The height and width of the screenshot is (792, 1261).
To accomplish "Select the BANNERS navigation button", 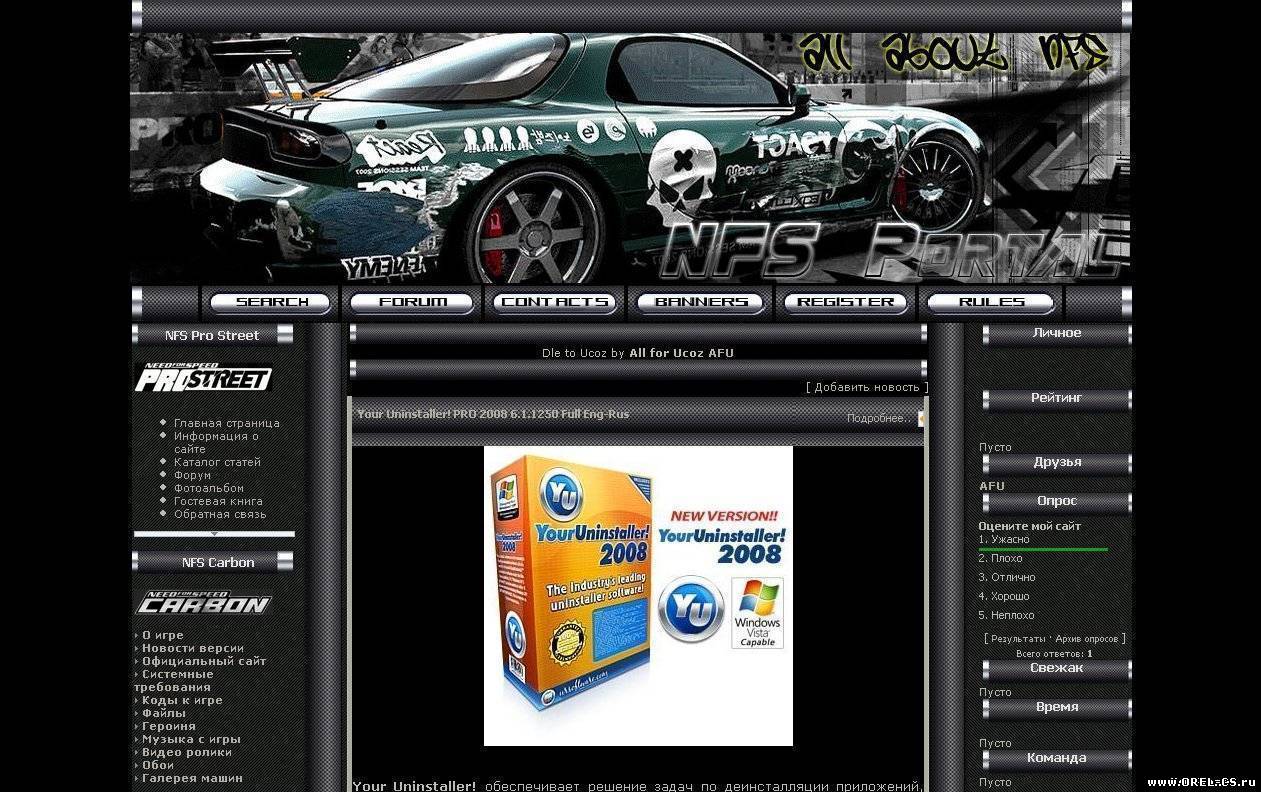I will point(700,302).
